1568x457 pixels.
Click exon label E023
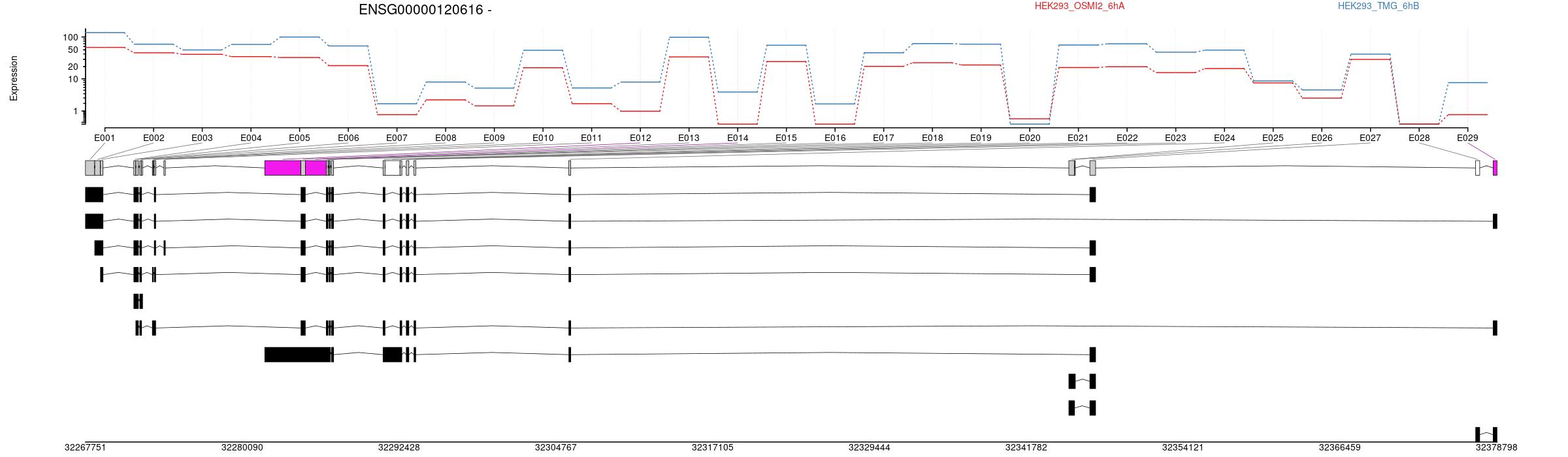point(1175,138)
